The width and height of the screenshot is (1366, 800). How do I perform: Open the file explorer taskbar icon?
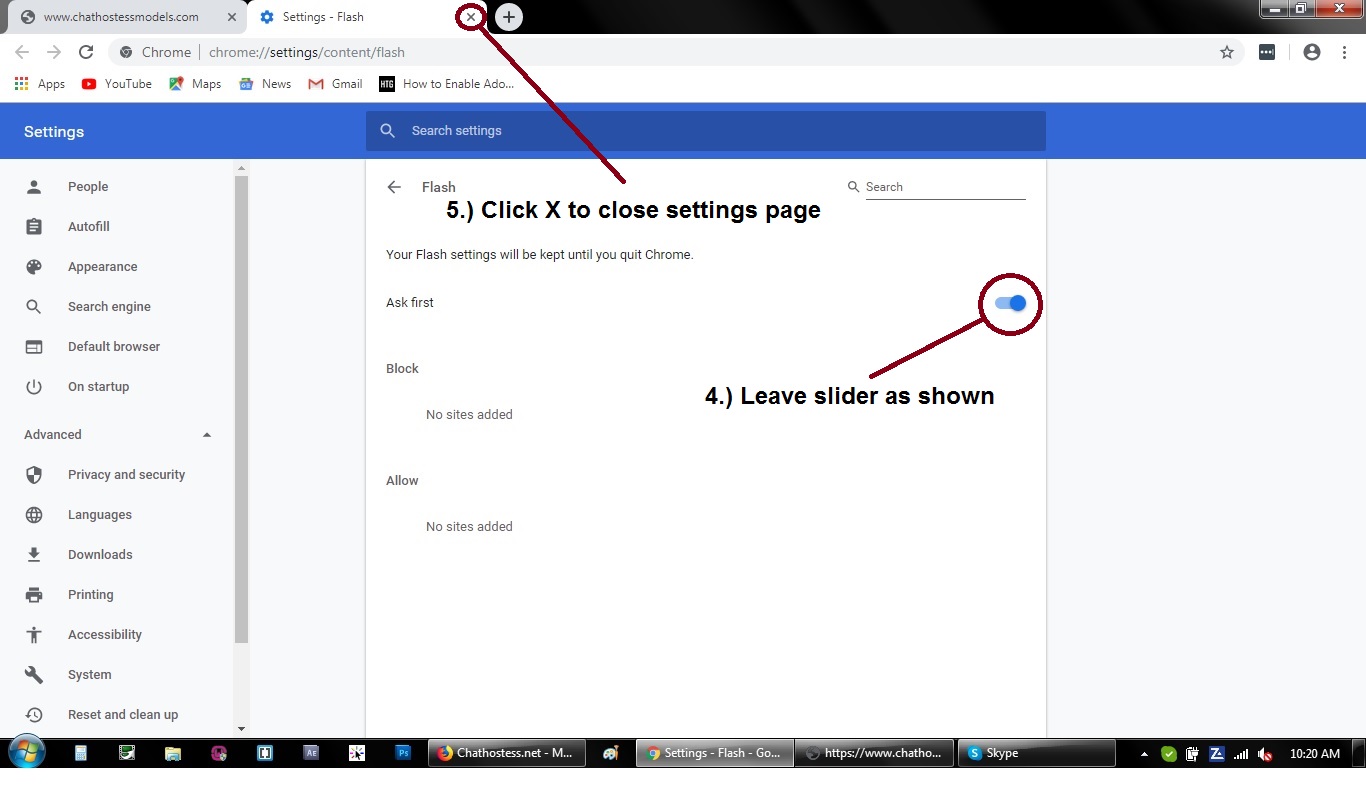(x=173, y=754)
